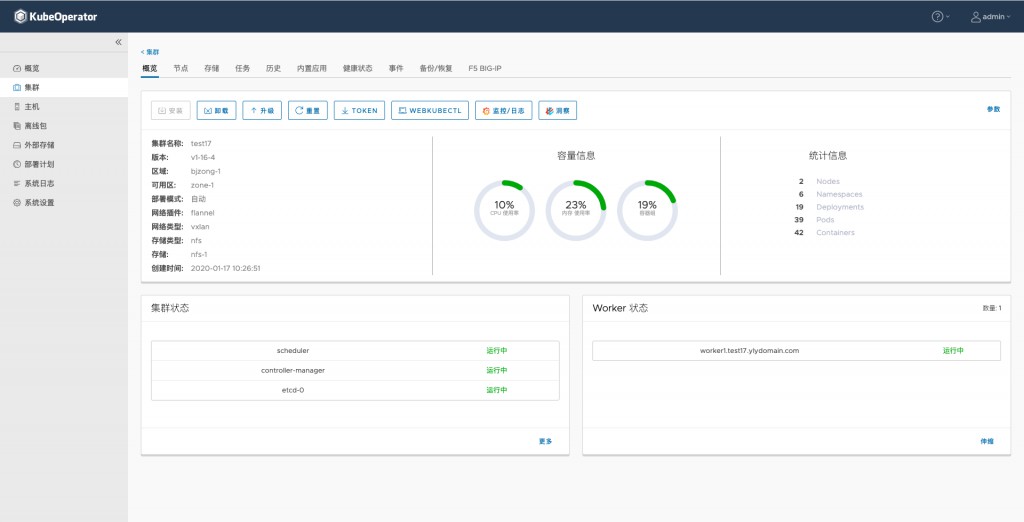Select the scheduler status row
Image resolution: width=1024 pixels, height=522 pixels.
click(355, 351)
